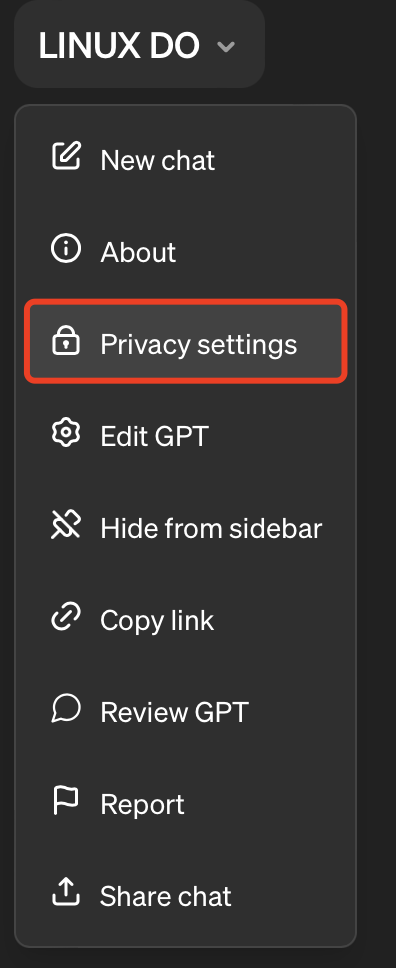Click the New chat pencil icon

[66, 156]
